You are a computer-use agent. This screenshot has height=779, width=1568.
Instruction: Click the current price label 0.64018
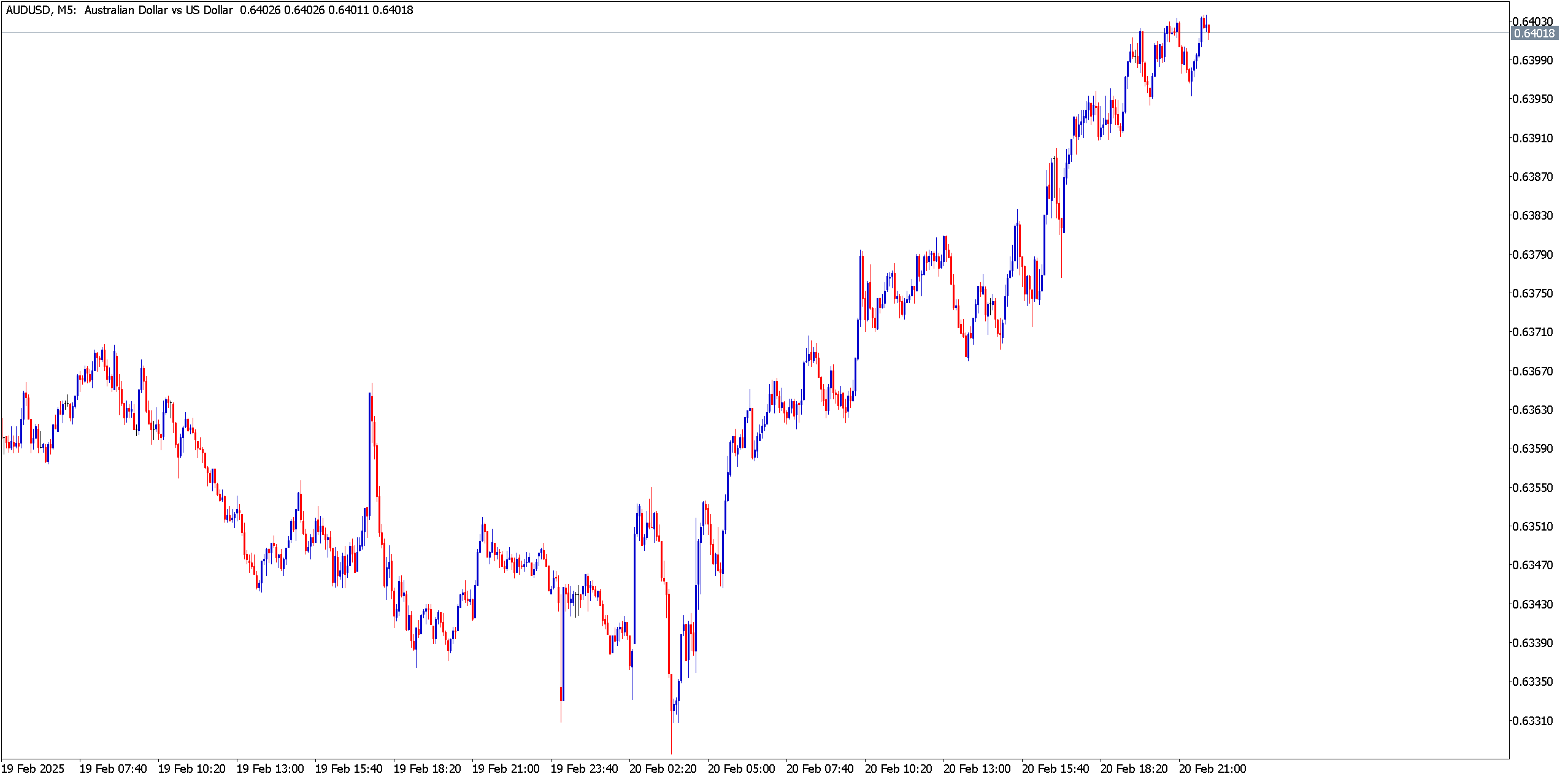[x=1534, y=33]
